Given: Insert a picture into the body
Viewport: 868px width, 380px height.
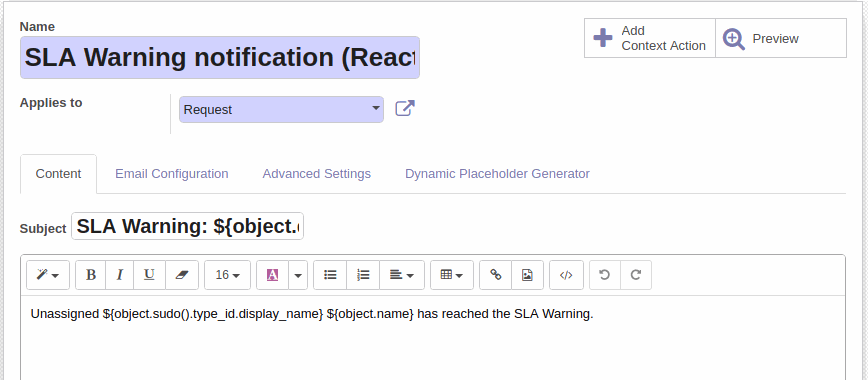Looking at the screenshot, I should pyautogui.click(x=528, y=275).
